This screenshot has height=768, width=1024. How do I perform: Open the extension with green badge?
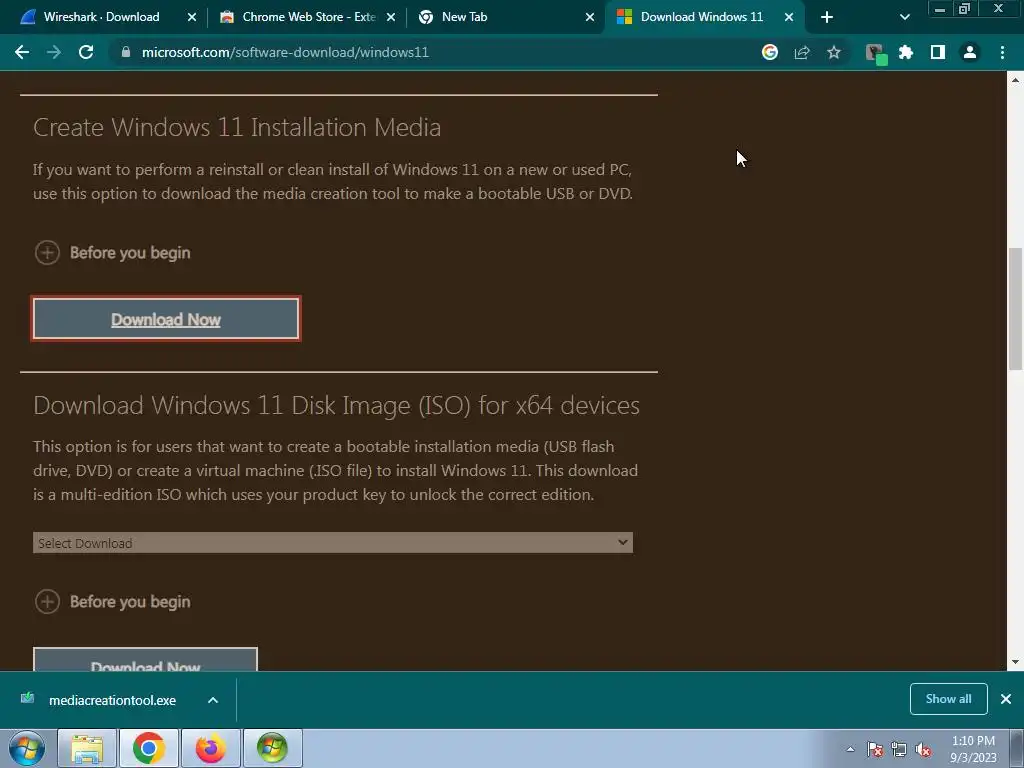(875, 54)
